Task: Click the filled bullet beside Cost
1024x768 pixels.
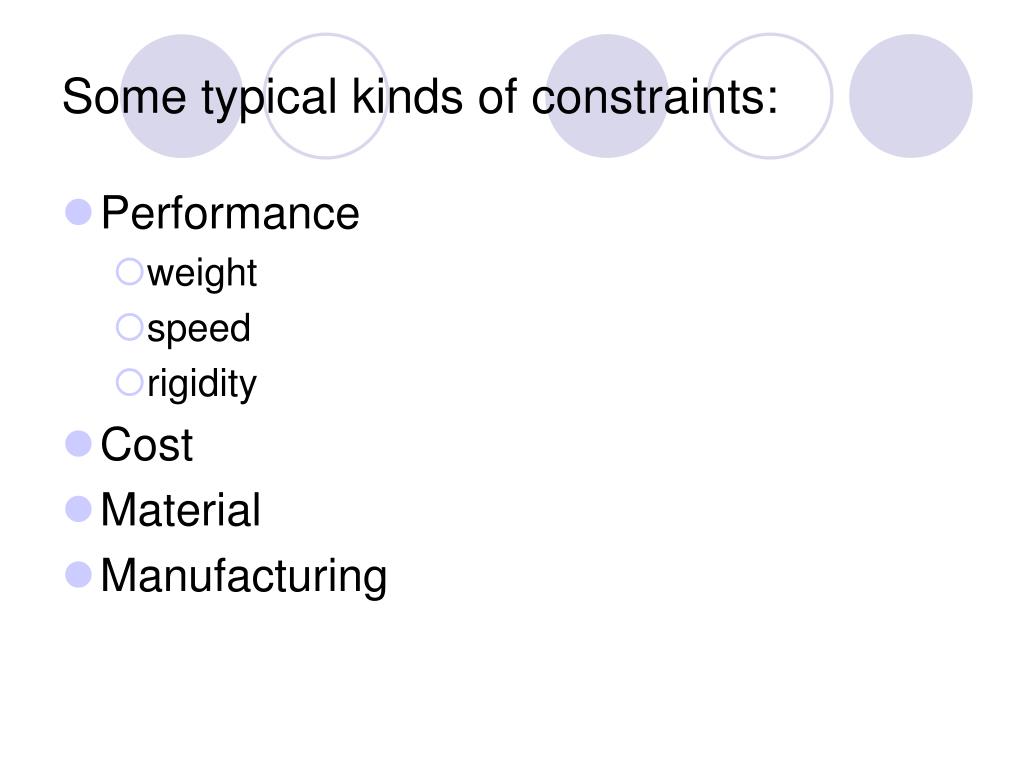Action: (78, 444)
